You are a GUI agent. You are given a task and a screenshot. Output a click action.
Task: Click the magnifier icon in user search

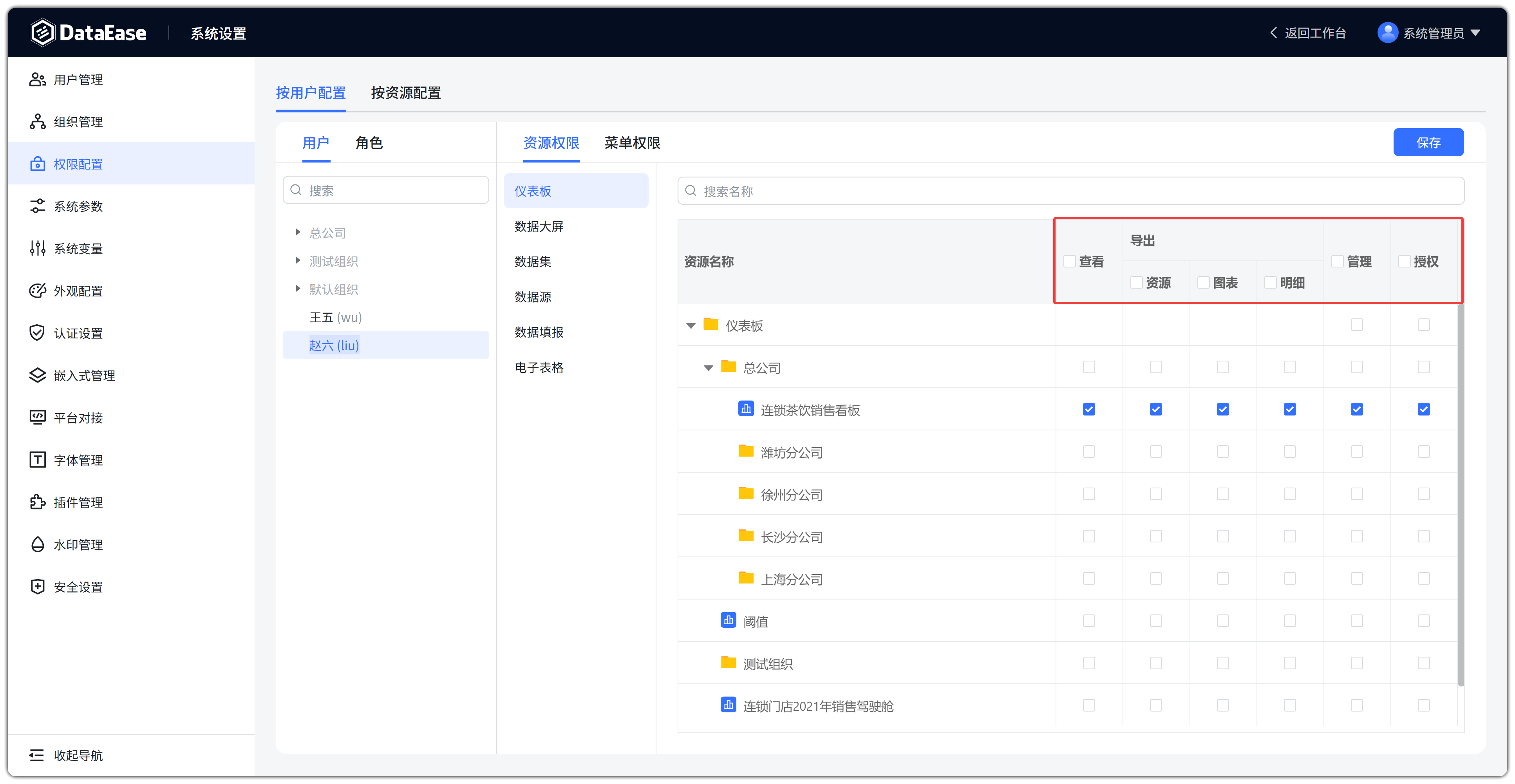coord(296,190)
